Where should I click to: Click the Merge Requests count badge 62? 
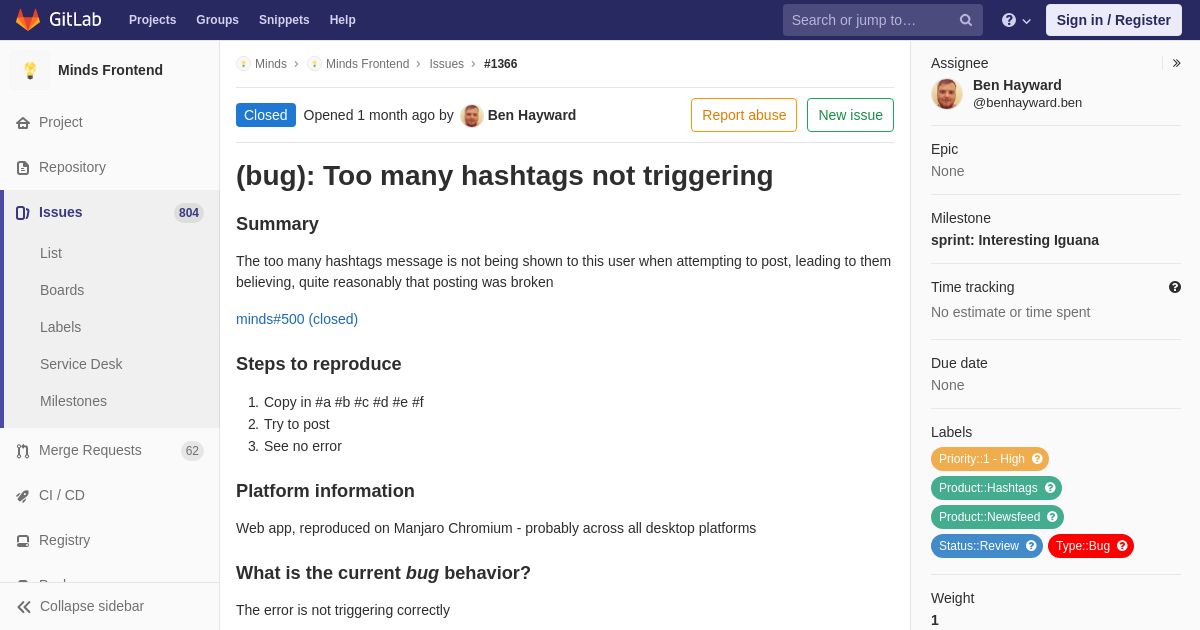click(x=192, y=451)
